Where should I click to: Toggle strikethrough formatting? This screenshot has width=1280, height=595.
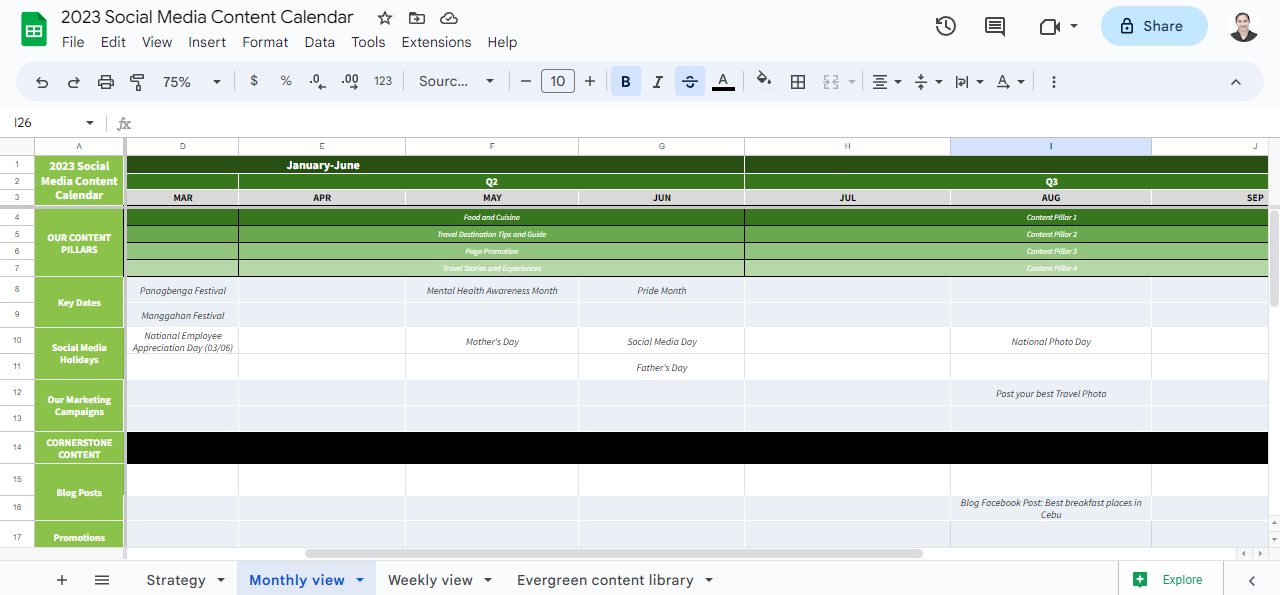coord(690,82)
